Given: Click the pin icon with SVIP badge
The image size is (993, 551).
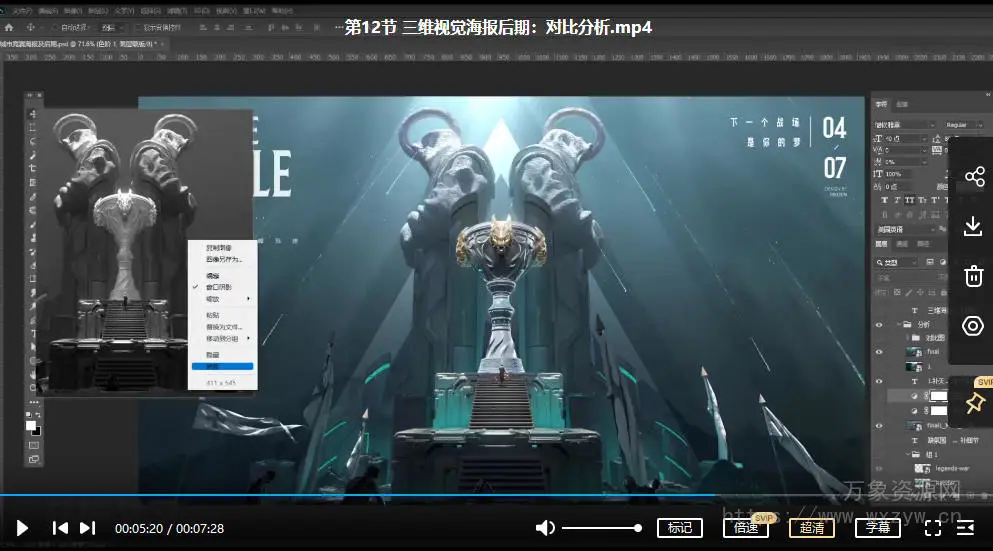Looking at the screenshot, I should tap(973, 403).
